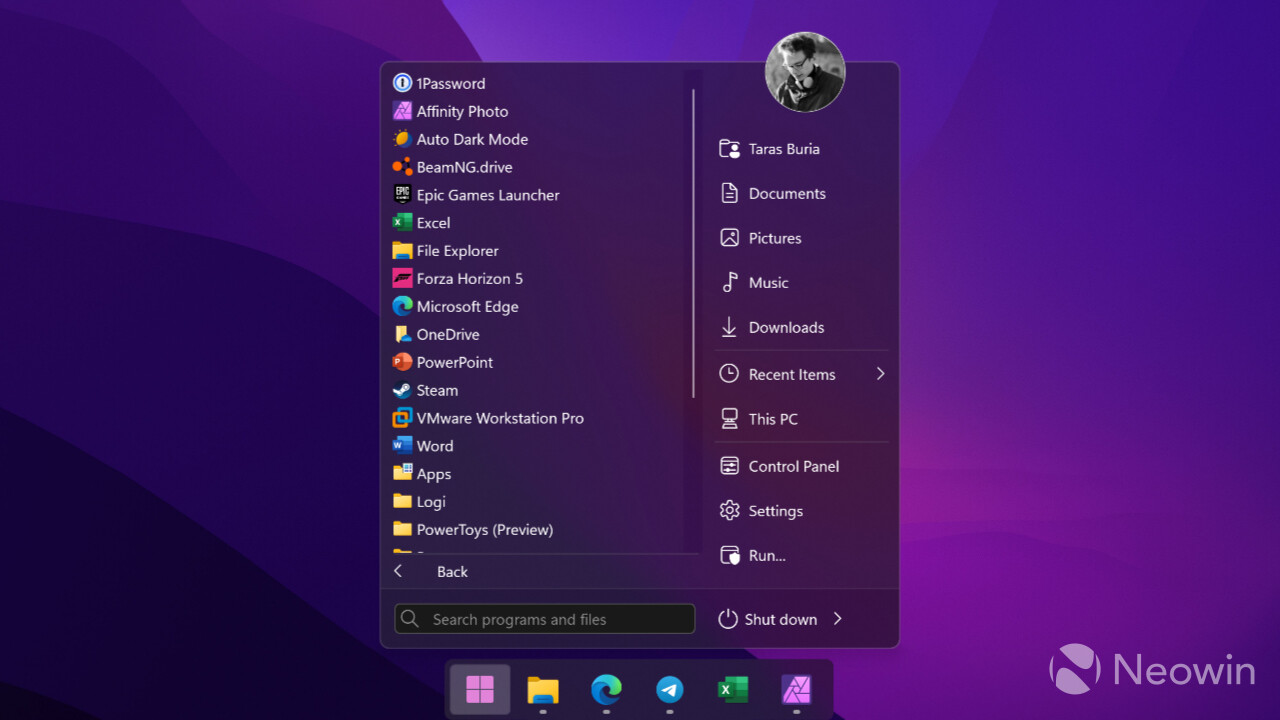This screenshot has height=720, width=1280.
Task: Open File Explorer from the taskbar
Action: tap(543, 689)
